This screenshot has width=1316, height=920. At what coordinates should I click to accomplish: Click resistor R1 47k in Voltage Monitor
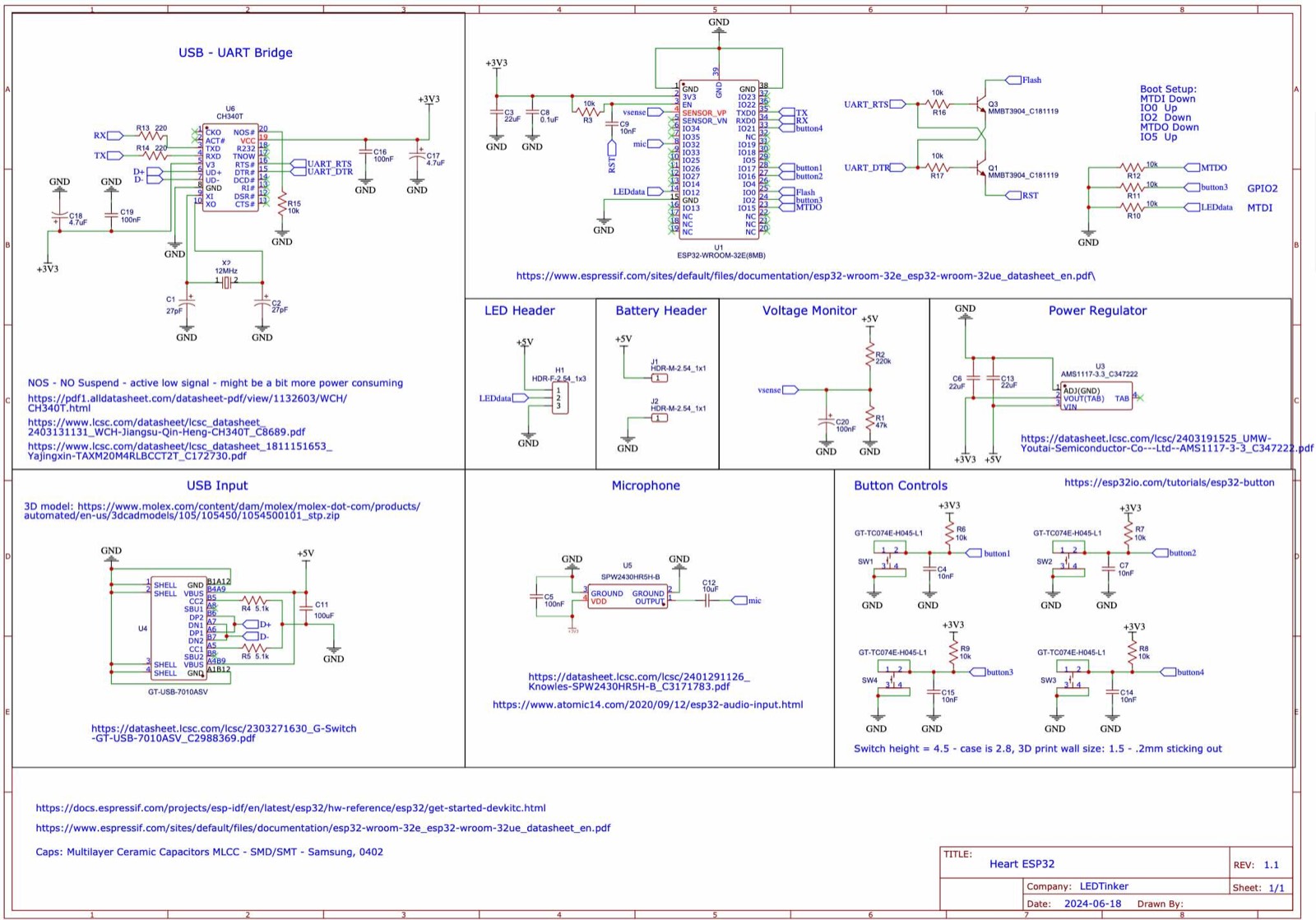[x=870, y=419]
